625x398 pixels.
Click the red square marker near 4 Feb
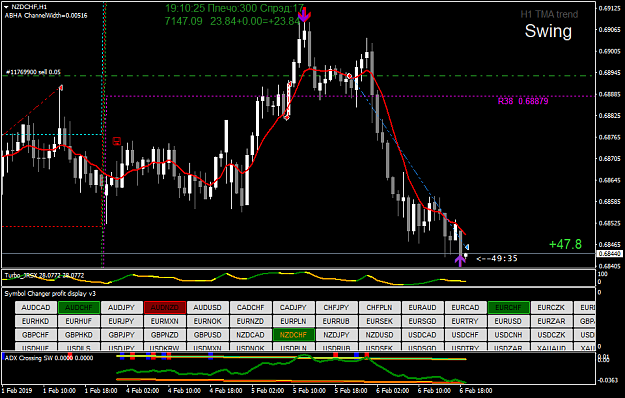(116, 141)
